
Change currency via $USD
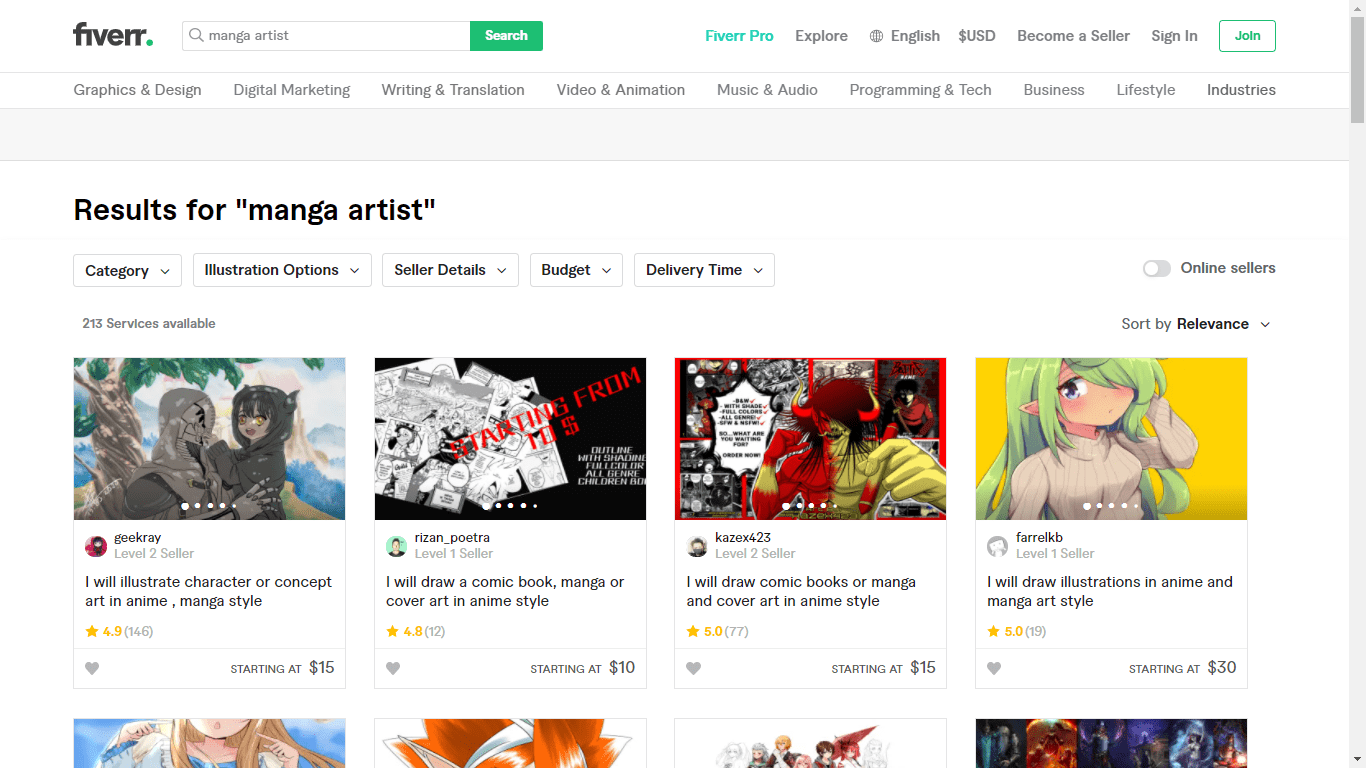click(x=977, y=36)
